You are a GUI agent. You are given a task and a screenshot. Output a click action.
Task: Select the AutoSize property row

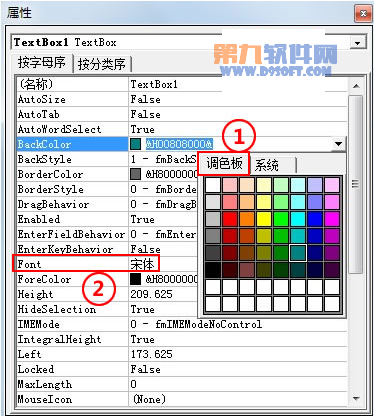tap(182, 99)
